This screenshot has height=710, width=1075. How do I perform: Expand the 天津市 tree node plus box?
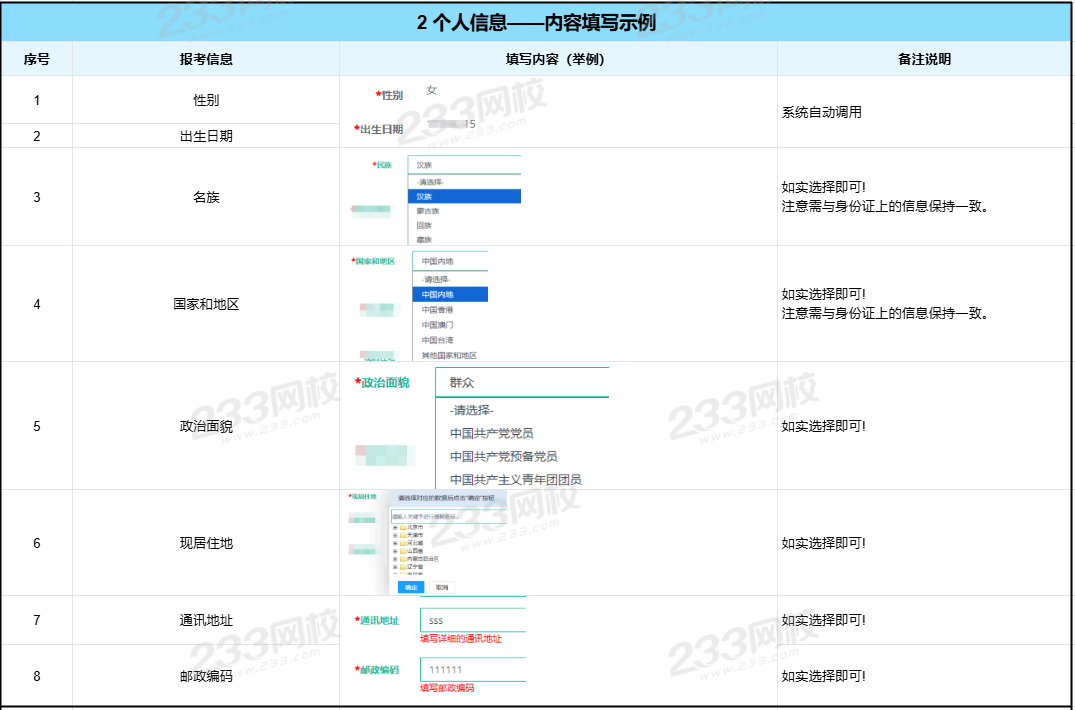(395, 535)
